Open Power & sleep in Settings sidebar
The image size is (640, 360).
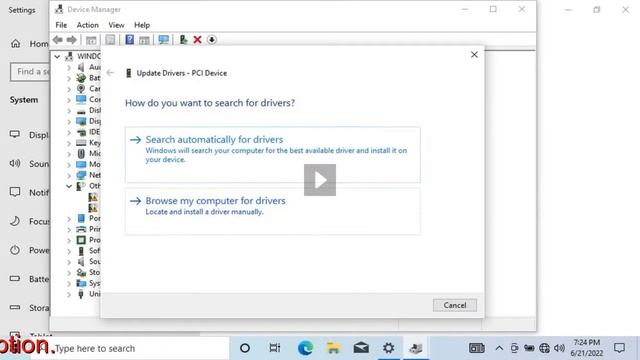point(29,250)
